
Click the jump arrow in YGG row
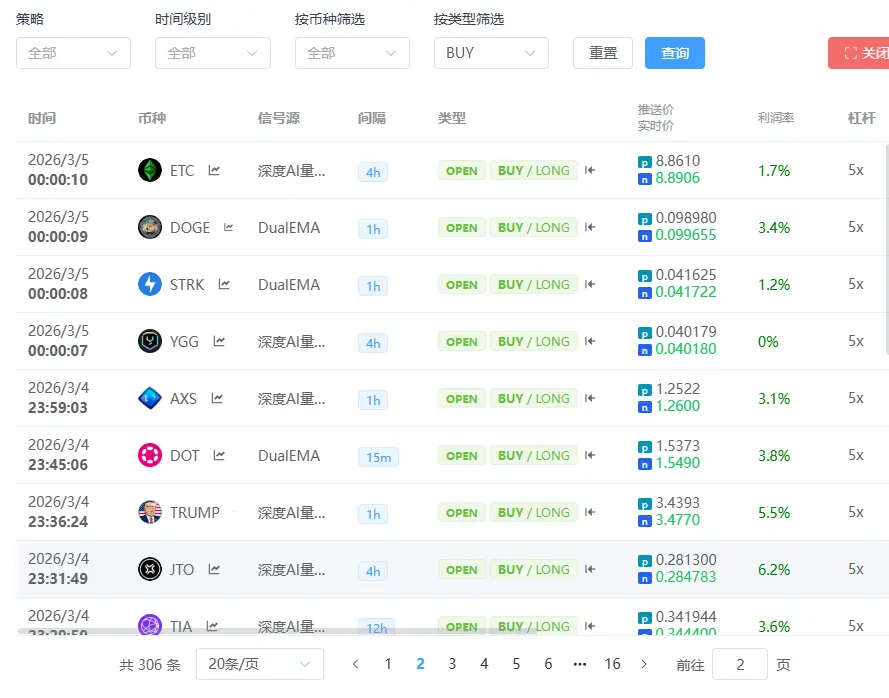point(590,341)
